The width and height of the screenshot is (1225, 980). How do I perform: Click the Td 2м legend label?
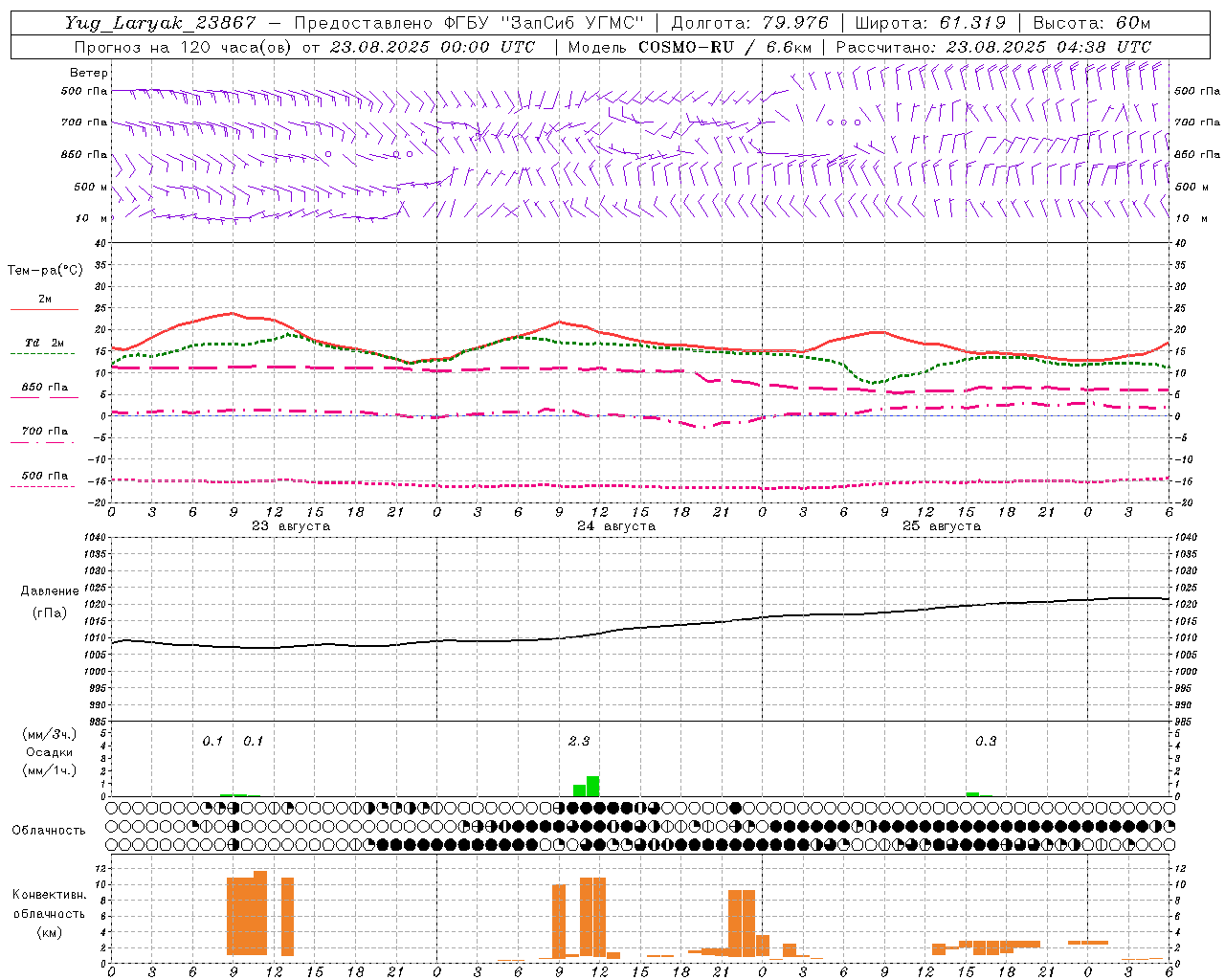[45, 343]
